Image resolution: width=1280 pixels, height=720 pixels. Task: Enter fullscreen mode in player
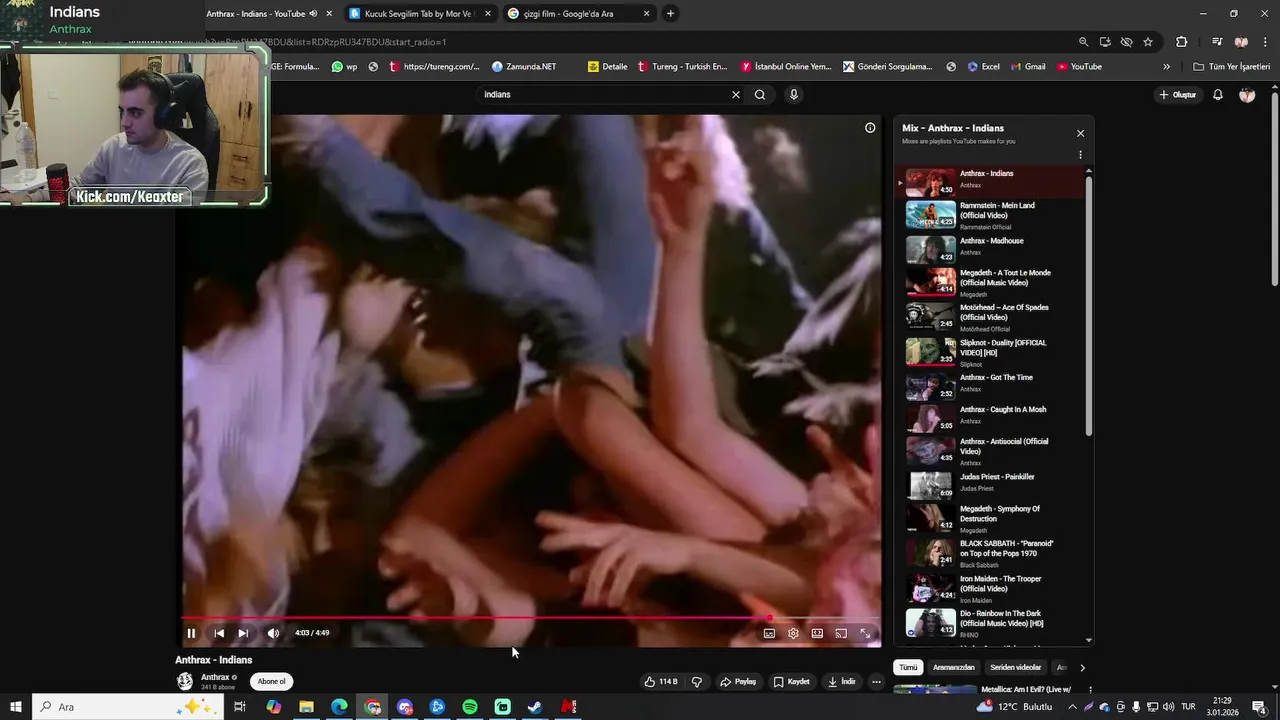pos(865,633)
